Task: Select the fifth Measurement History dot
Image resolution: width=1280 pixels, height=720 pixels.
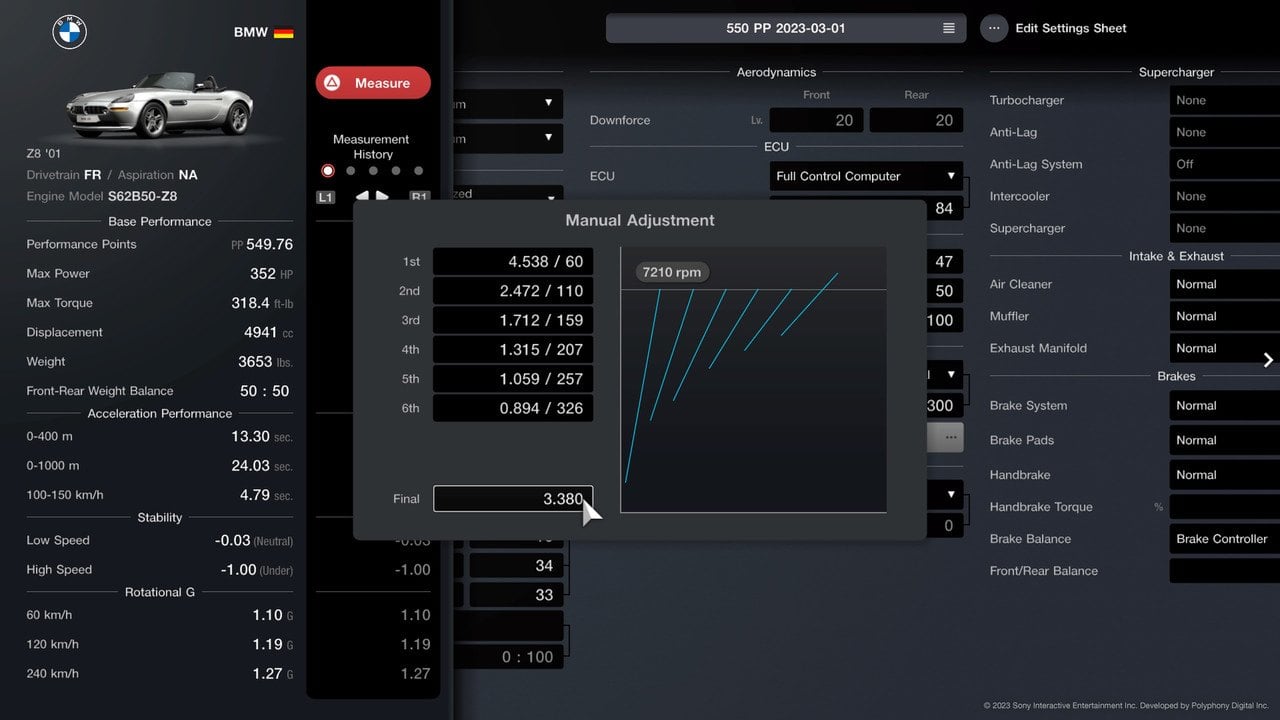Action: 418,171
